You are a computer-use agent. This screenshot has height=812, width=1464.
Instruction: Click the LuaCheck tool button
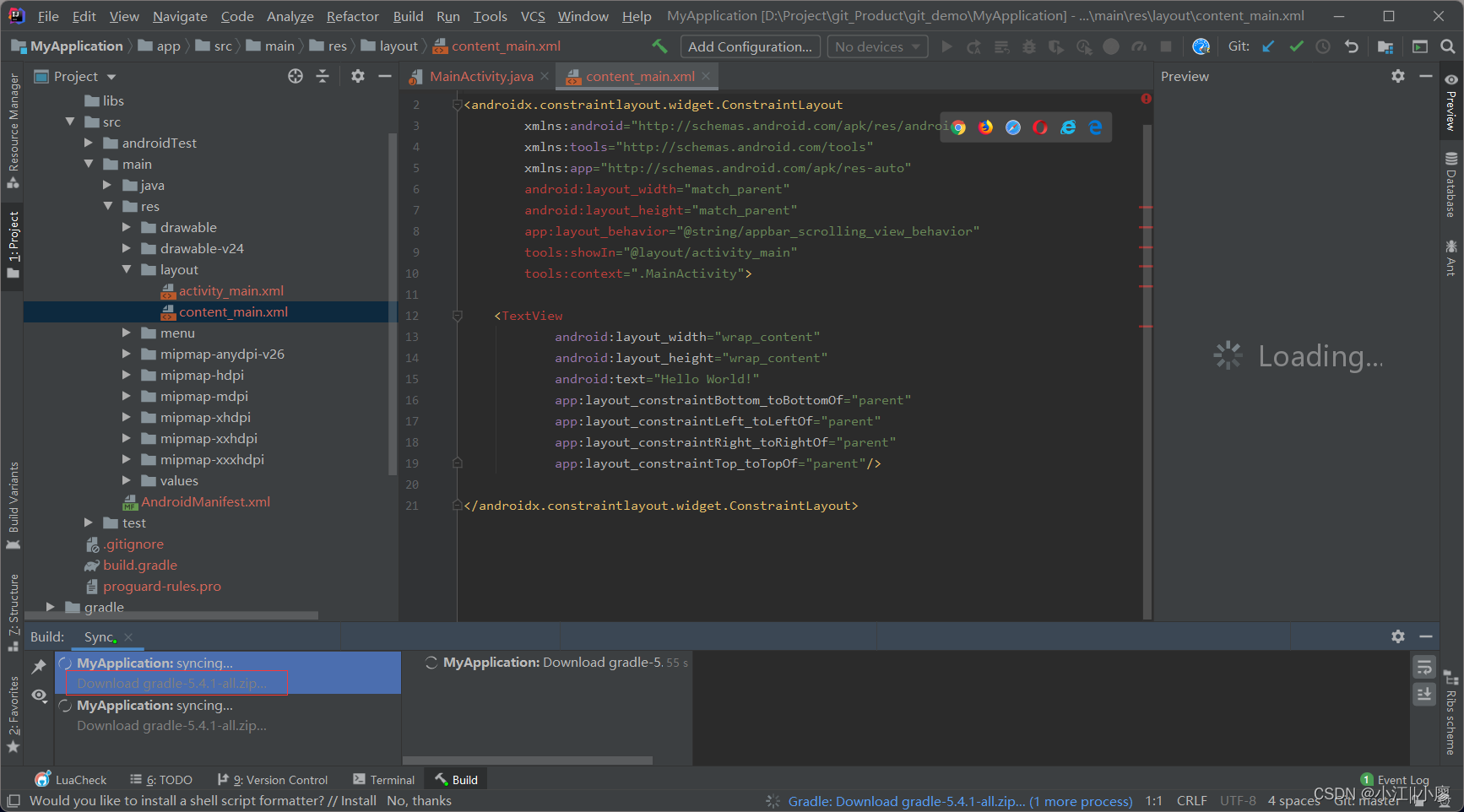click(x=71, y=780)
